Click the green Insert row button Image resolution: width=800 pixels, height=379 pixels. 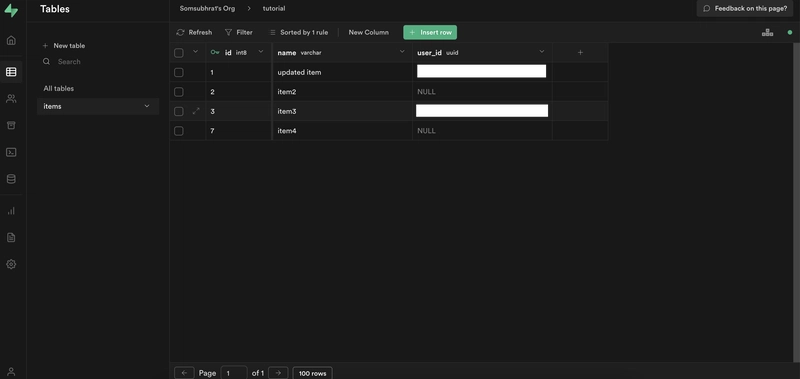coord(430,32)
